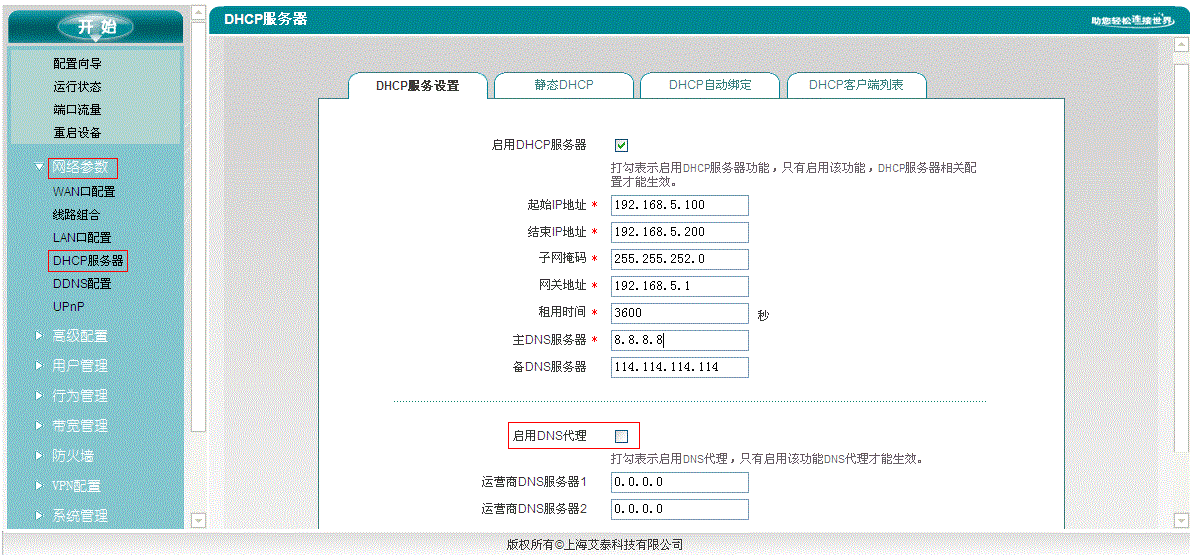1190x555 pixels.
Task: Open WAN口配置 page
Action: click(84, 192)
